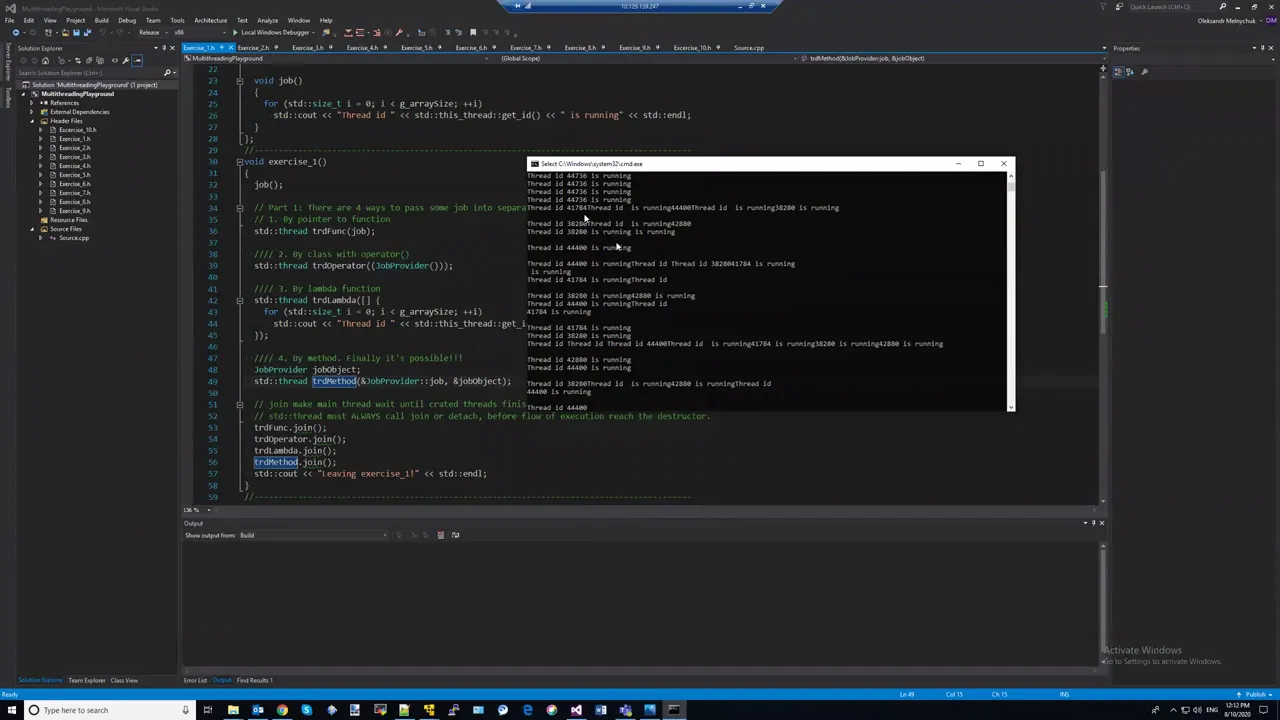Click the Home icon in Solution Explorer
Viewport: 1280px width, 720px height.
pyautogui.click(x=45, y=60)
